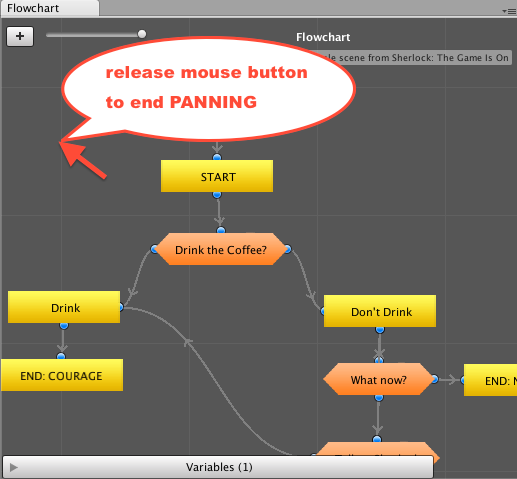This screenshot has width=517, height=479.
Task: Select the END: COURAGE block
Action: (x=62, y=375)
